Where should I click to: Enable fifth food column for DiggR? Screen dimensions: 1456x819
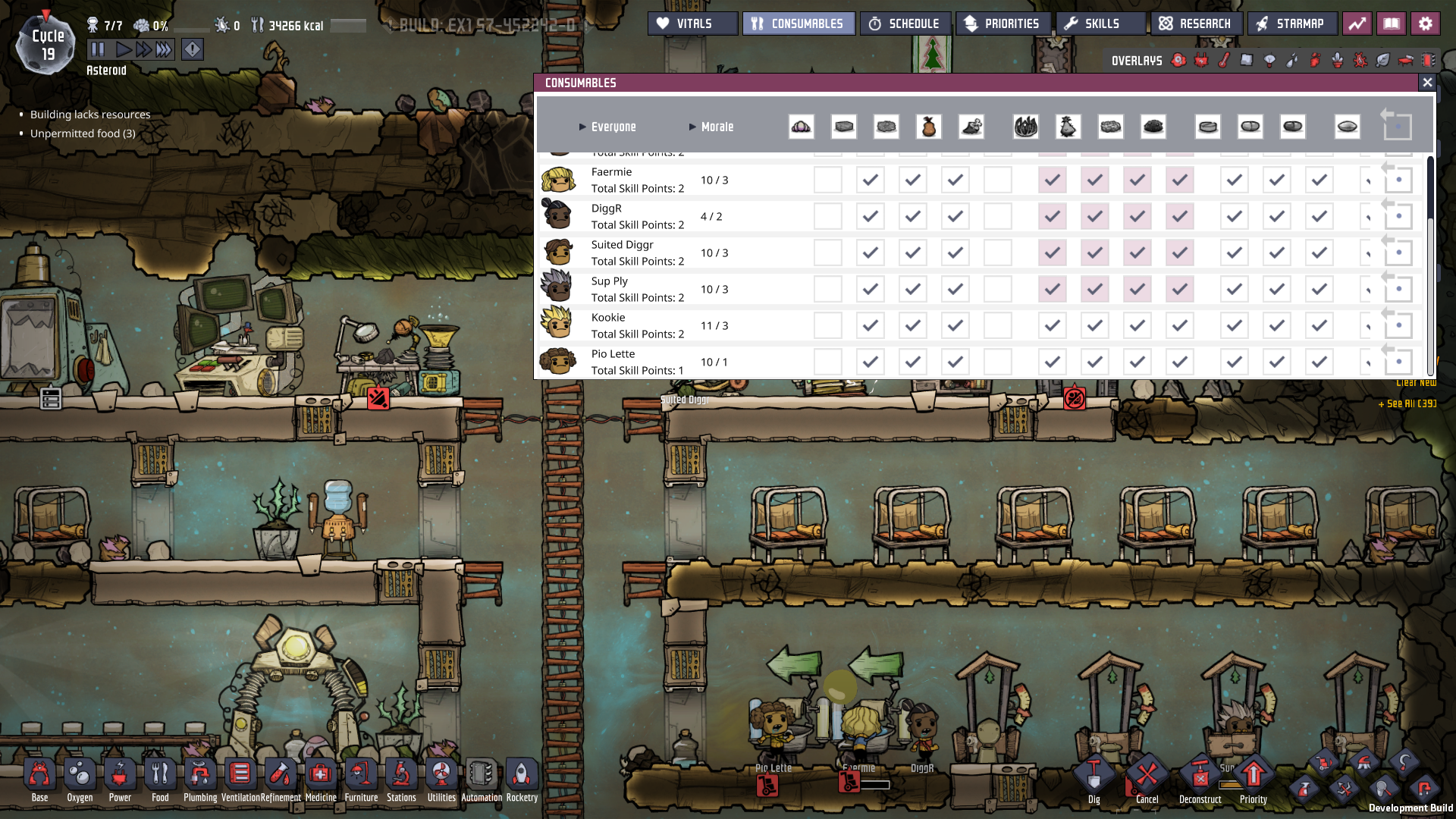pos(998,217)
